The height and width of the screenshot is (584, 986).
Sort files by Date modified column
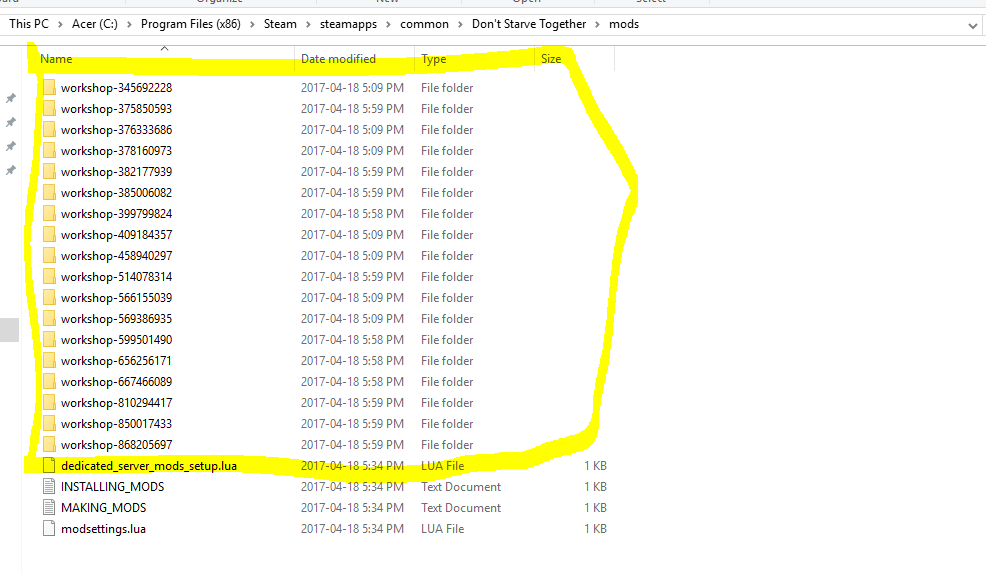(x=338, y=59)
